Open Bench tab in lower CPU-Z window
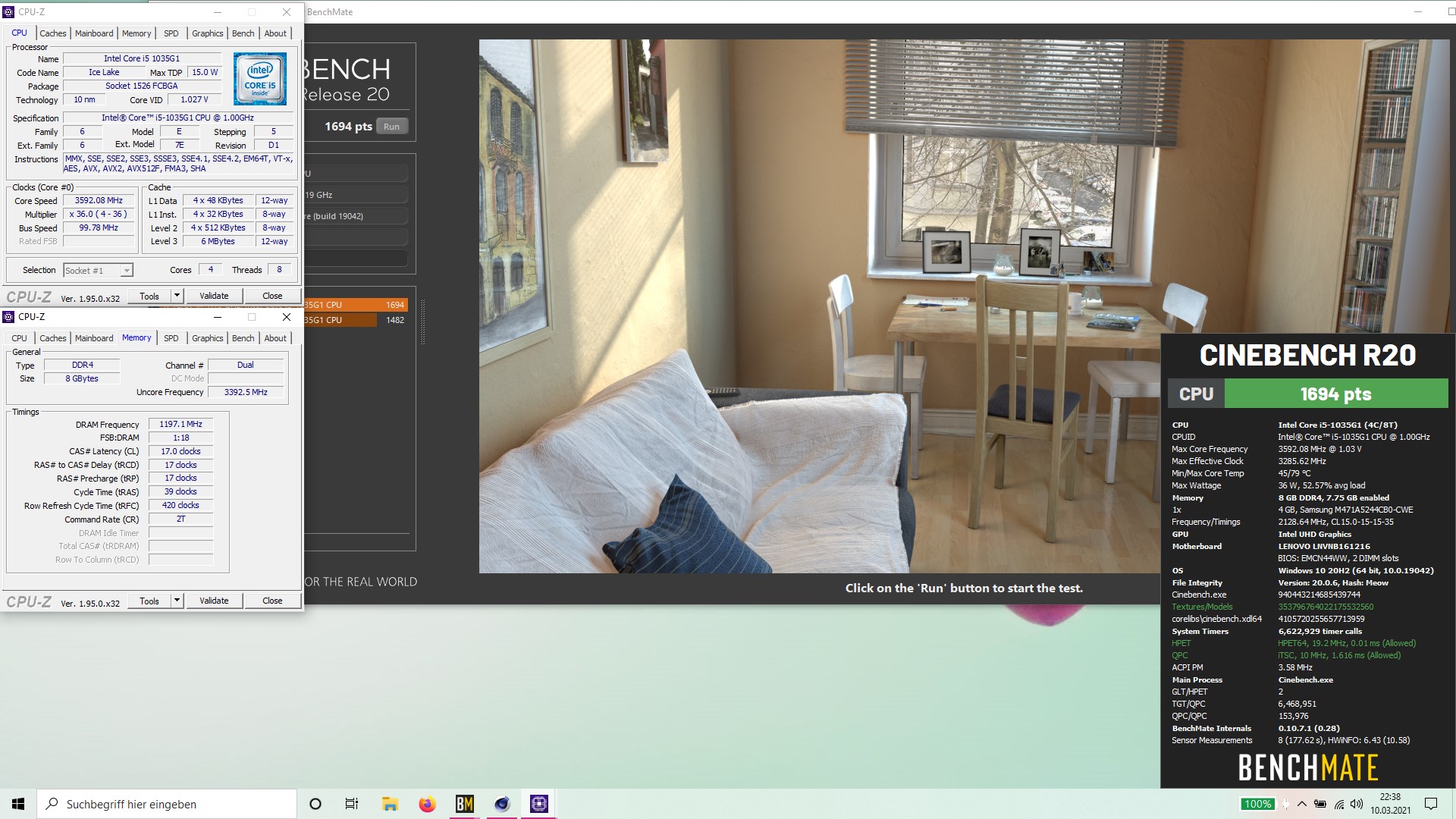1456x819 pixels. (243, 338)
